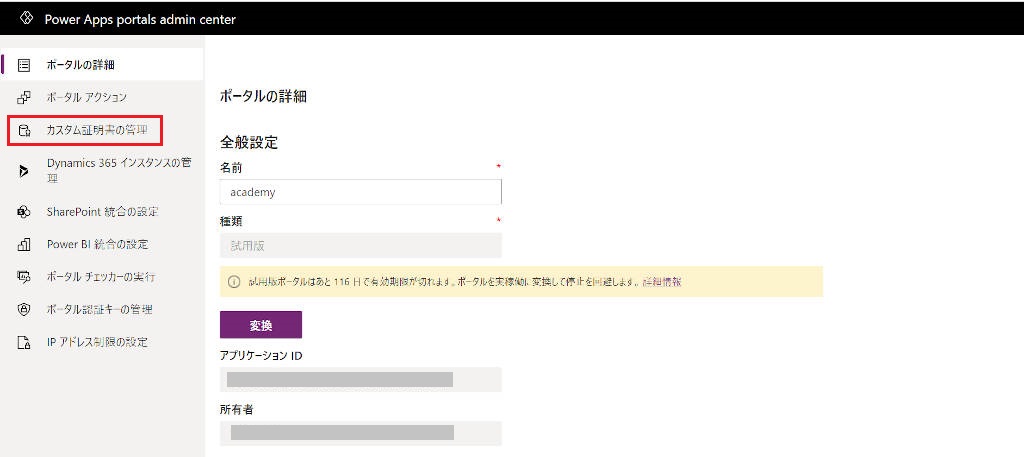Click the ポータルの詳細 list icon

pyautogui.click(x=24, y=65)
